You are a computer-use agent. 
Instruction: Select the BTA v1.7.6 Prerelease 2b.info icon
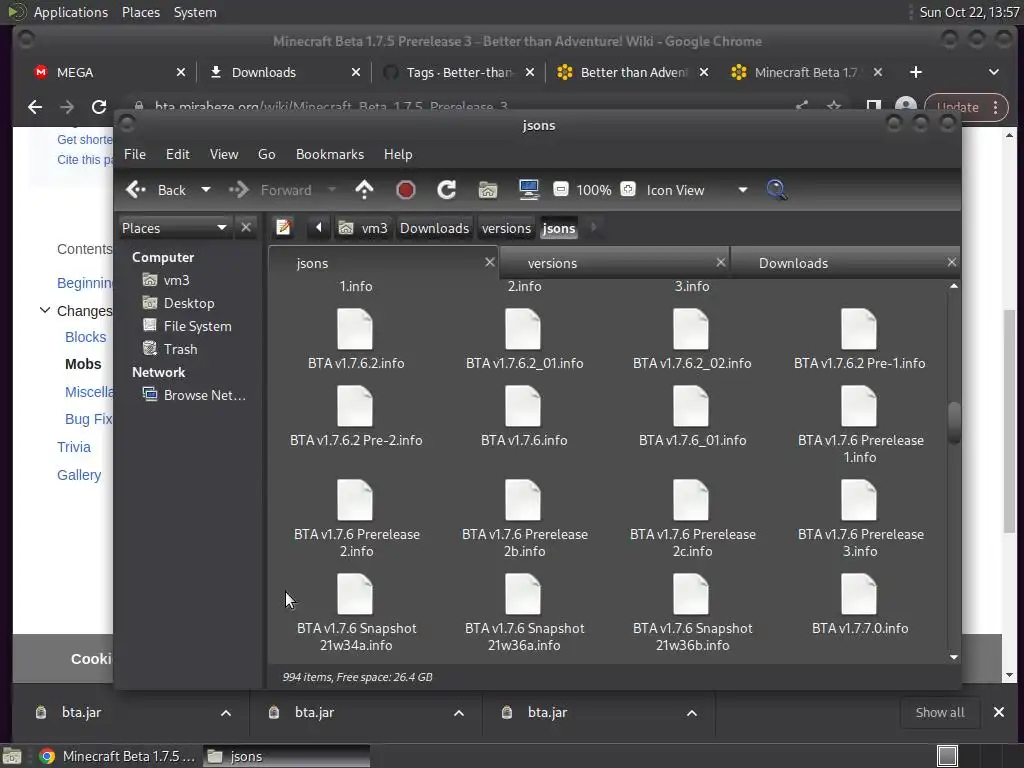click(522, 500)
